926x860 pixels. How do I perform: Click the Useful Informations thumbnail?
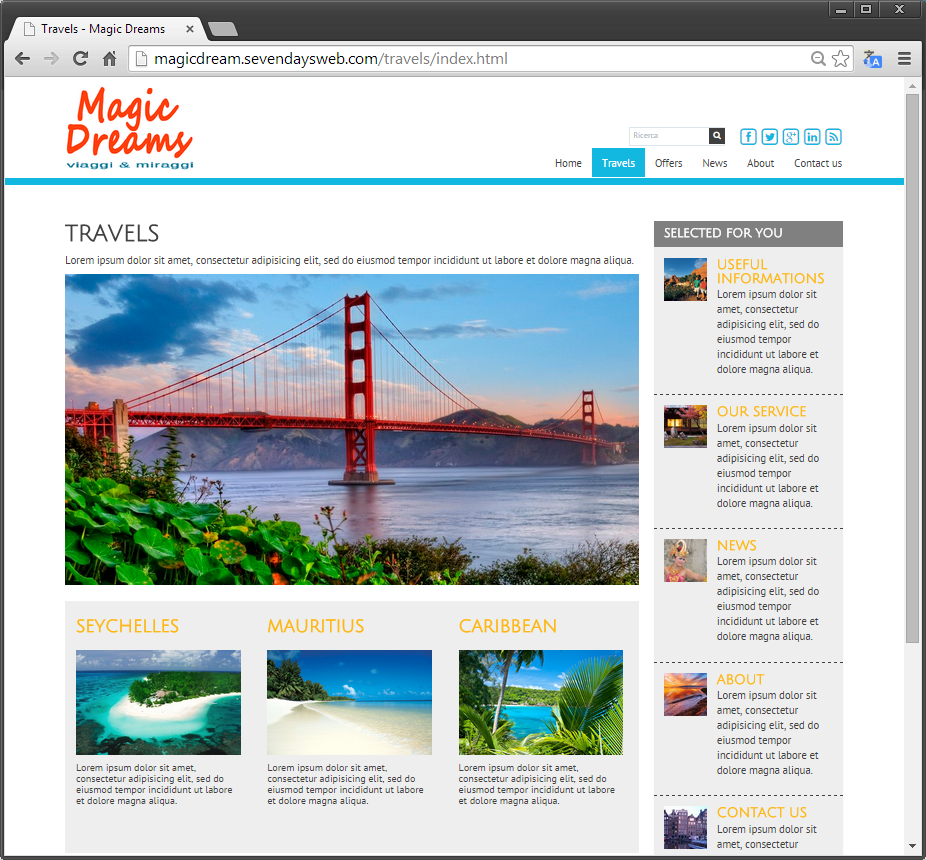pos(685,279)
